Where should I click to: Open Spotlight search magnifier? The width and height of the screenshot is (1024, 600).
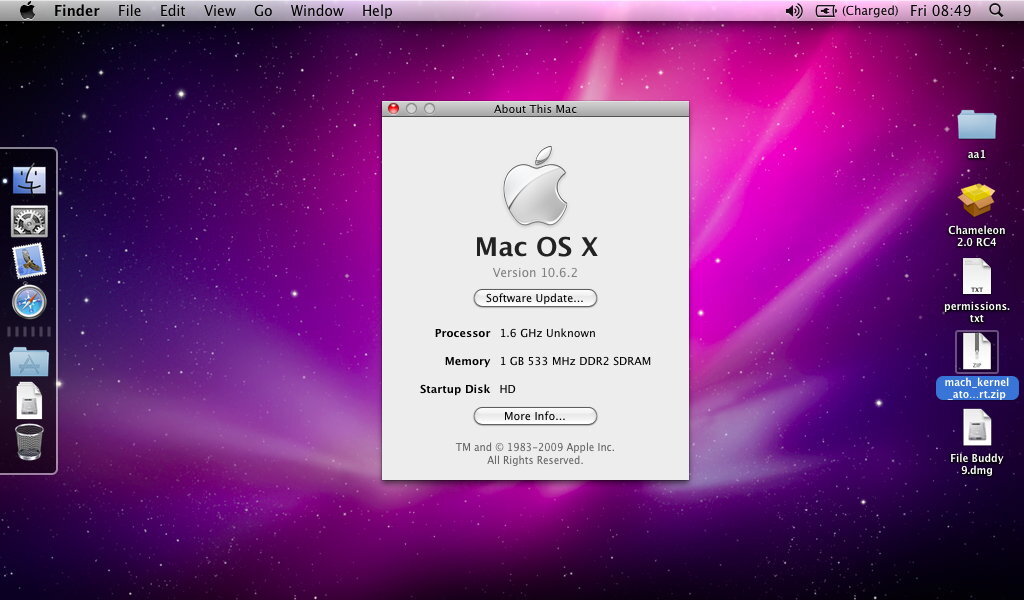[996, 10]
